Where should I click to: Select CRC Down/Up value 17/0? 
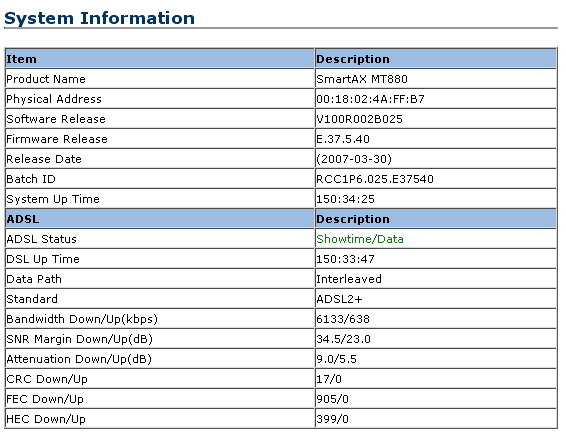click(x=329, y=379)
